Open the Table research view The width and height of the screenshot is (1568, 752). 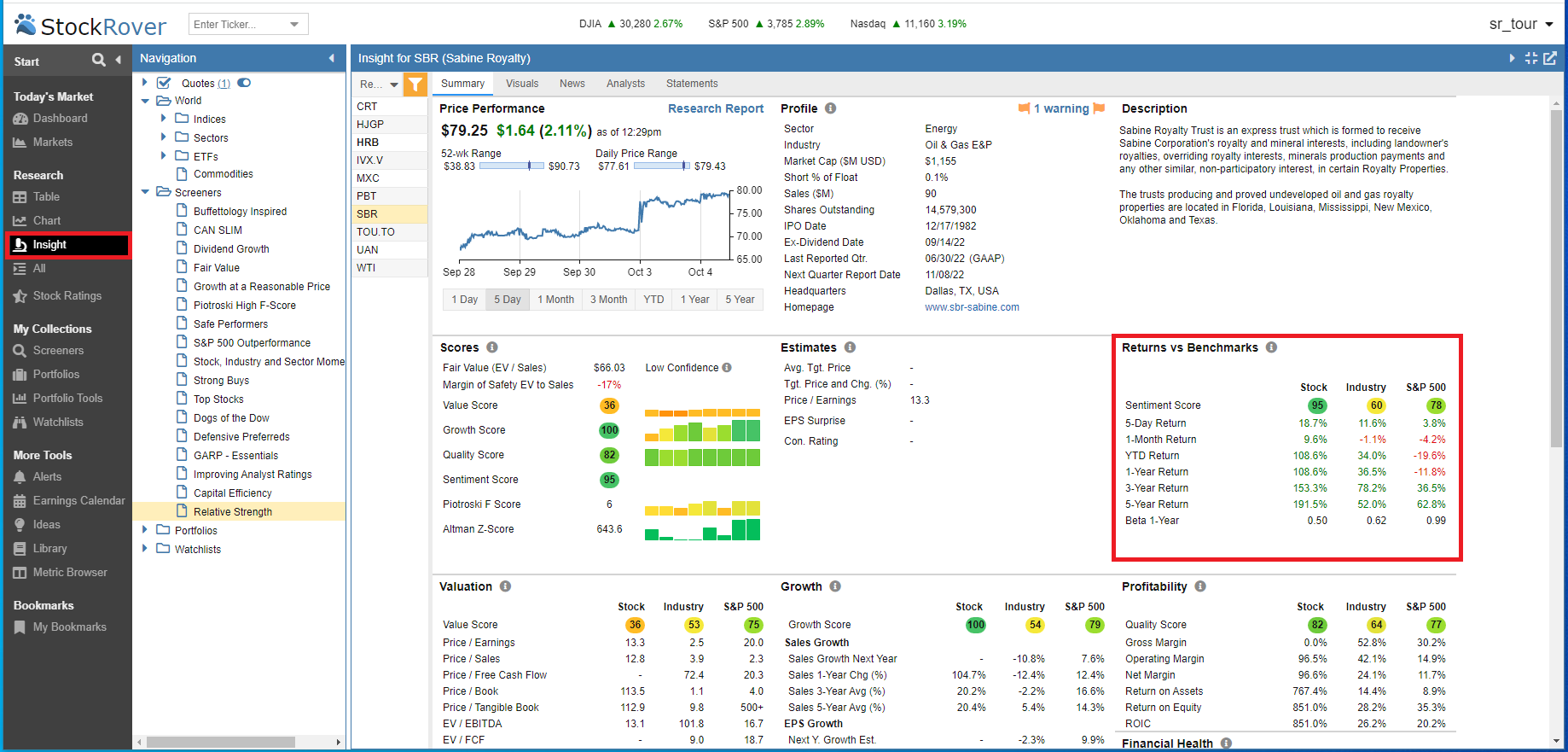pyautogui.click(x=46, y=197)
